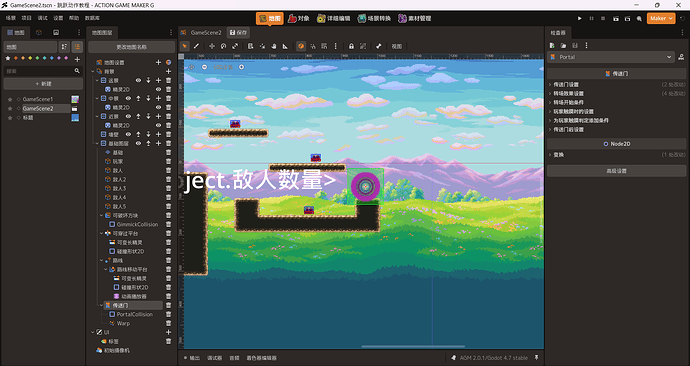Image resolution: width=690 pixels, height=366 pixels.
Task: Select the scale tool in viewport toolbar
Action: 235,46
